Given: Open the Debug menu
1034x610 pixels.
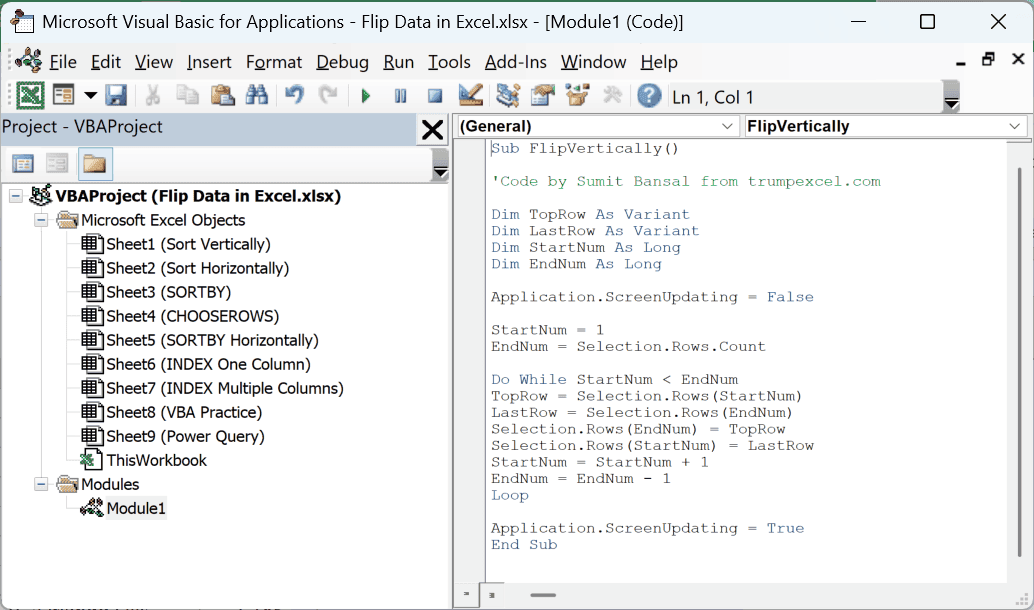Looking at the screenshot, I should (342, 62).
